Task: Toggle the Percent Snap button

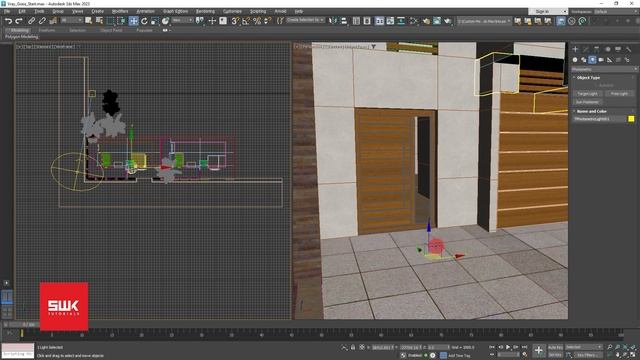Action: pyautogui.click(x=257, y=21)
